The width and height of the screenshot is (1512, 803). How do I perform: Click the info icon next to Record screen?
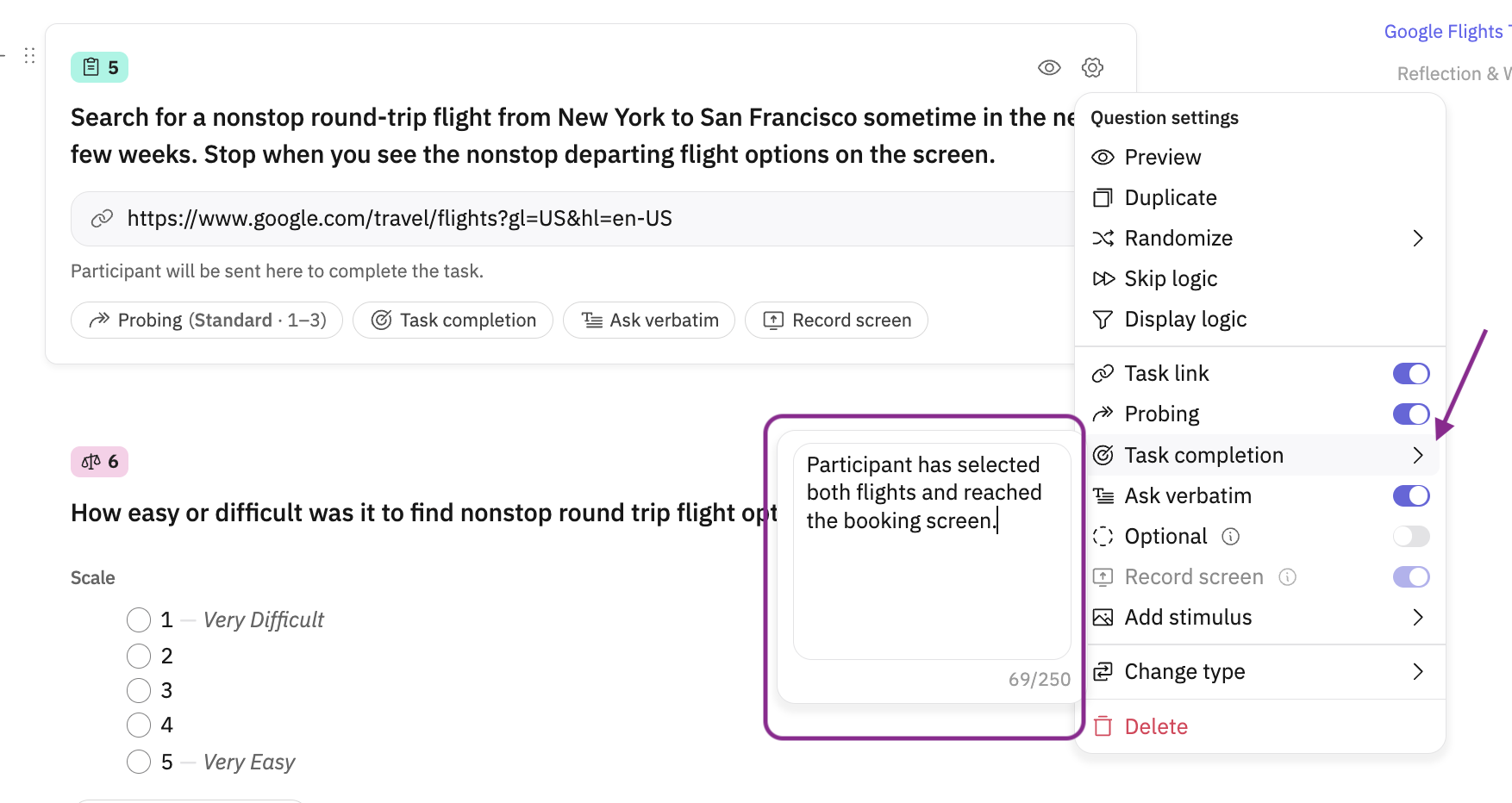coord(1287,577)
